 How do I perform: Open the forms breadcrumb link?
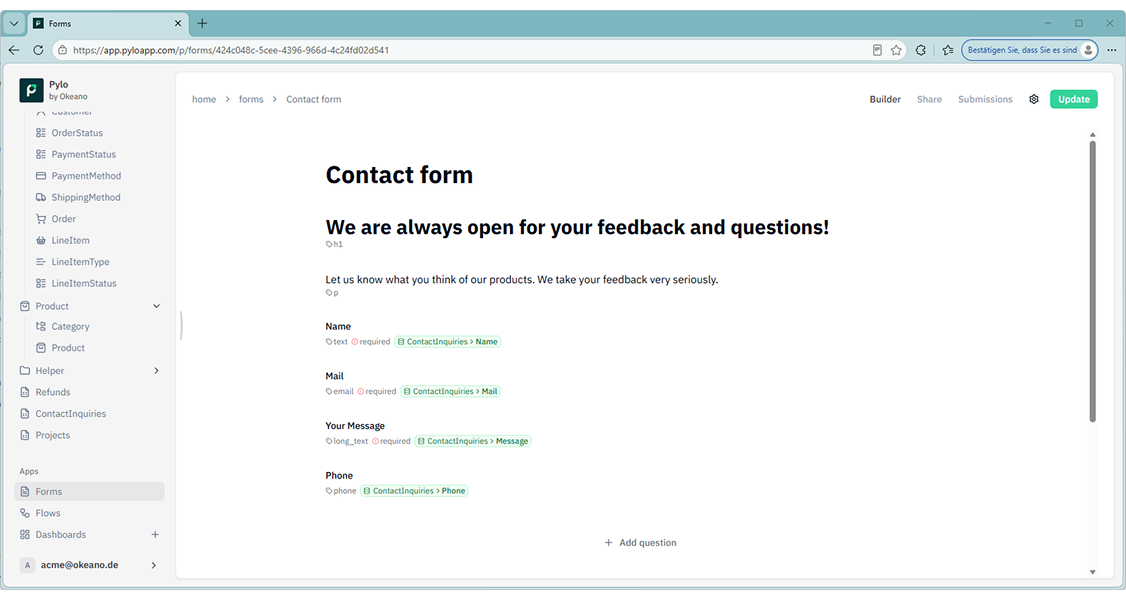[251, 99]
